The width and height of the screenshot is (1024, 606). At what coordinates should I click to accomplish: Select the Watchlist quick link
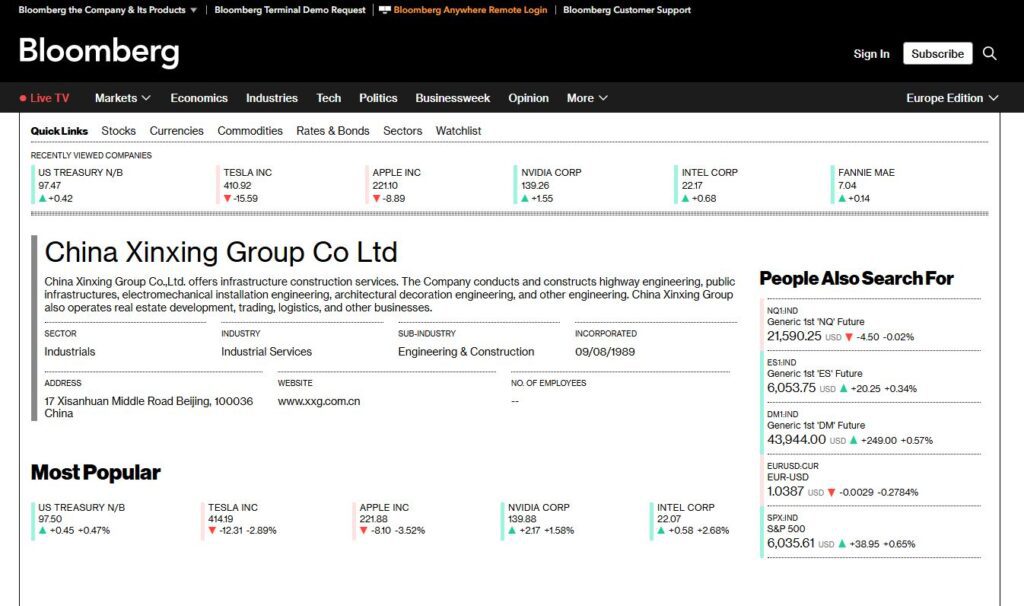point(458,131)
